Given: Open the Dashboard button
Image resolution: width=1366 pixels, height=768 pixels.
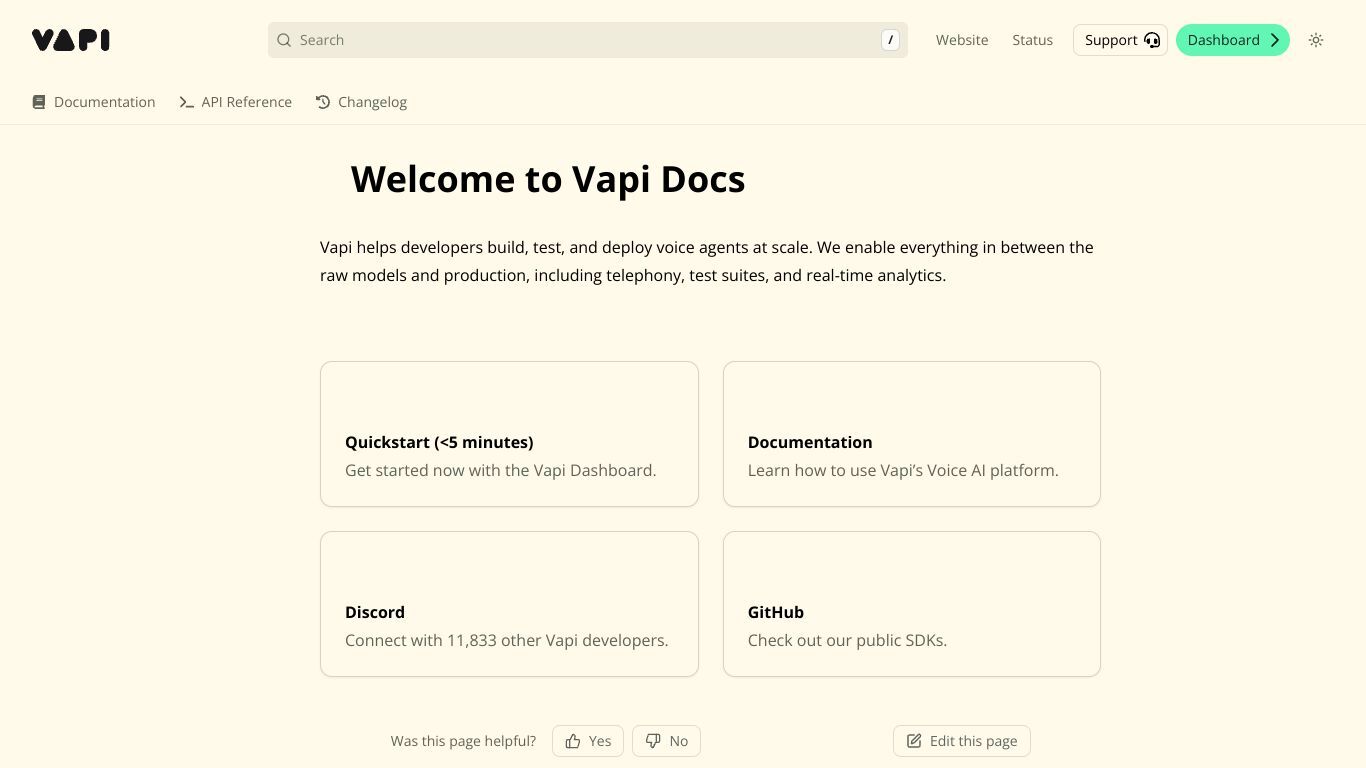Looking at the screenshot, I should (x=1233, y=40).
